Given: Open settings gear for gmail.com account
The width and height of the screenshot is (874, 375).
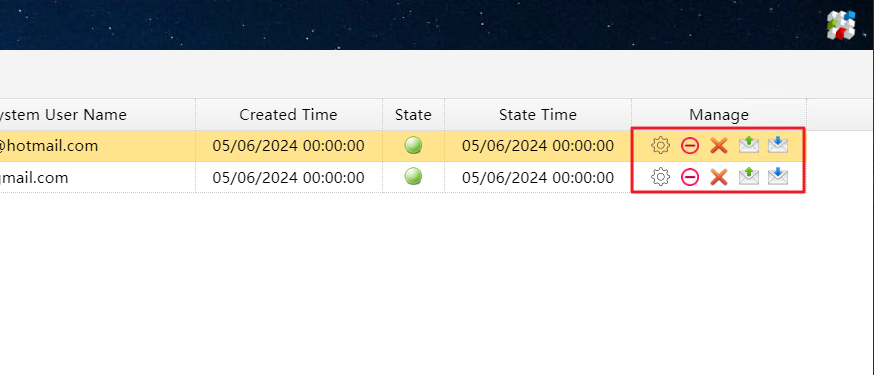Looking at the screenshot, I should (x=660, y=177).
